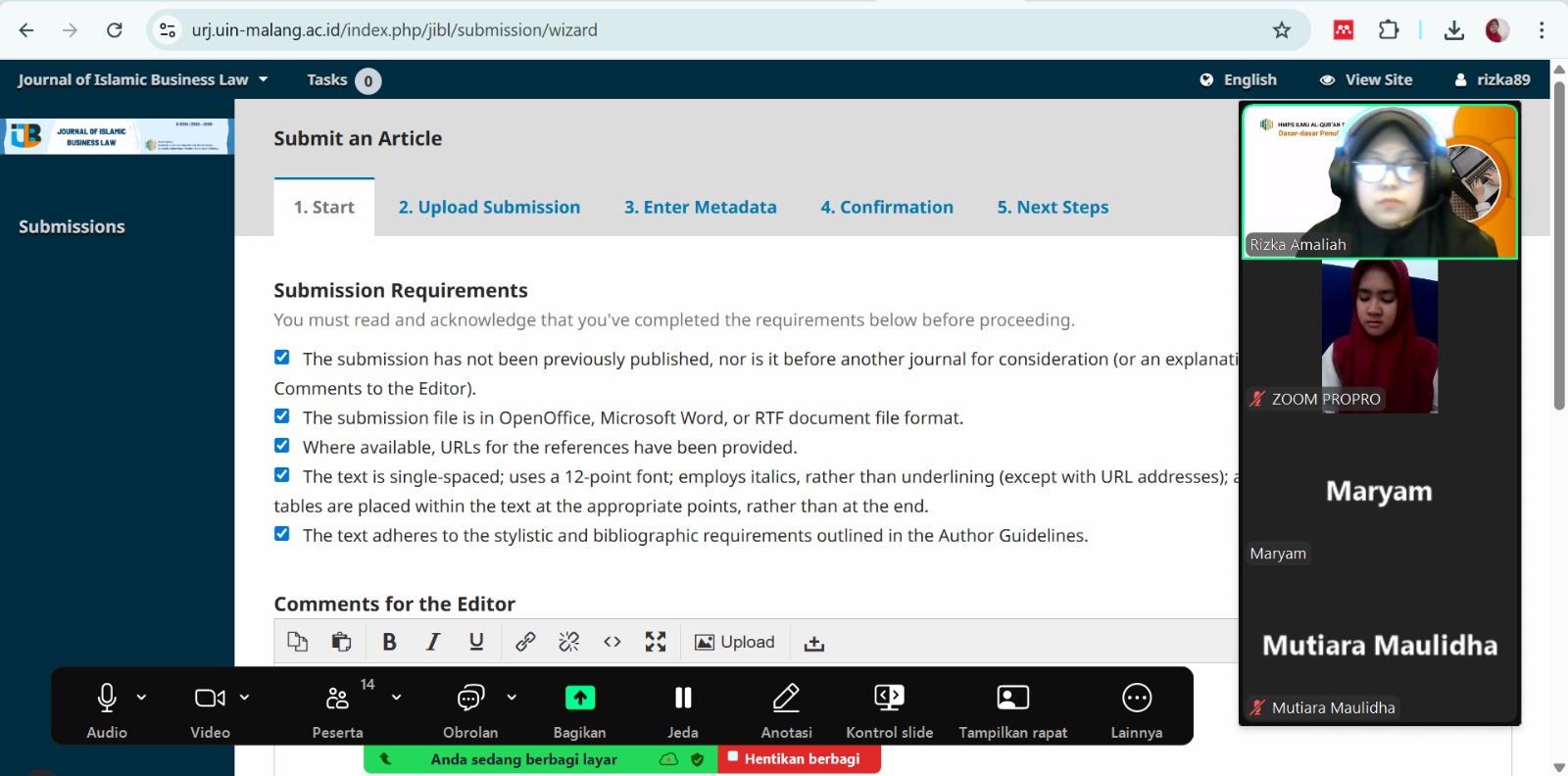Uncheck the Author Guidelines requirements checkbox
The image size is (1568, 776).
(282, 534)
